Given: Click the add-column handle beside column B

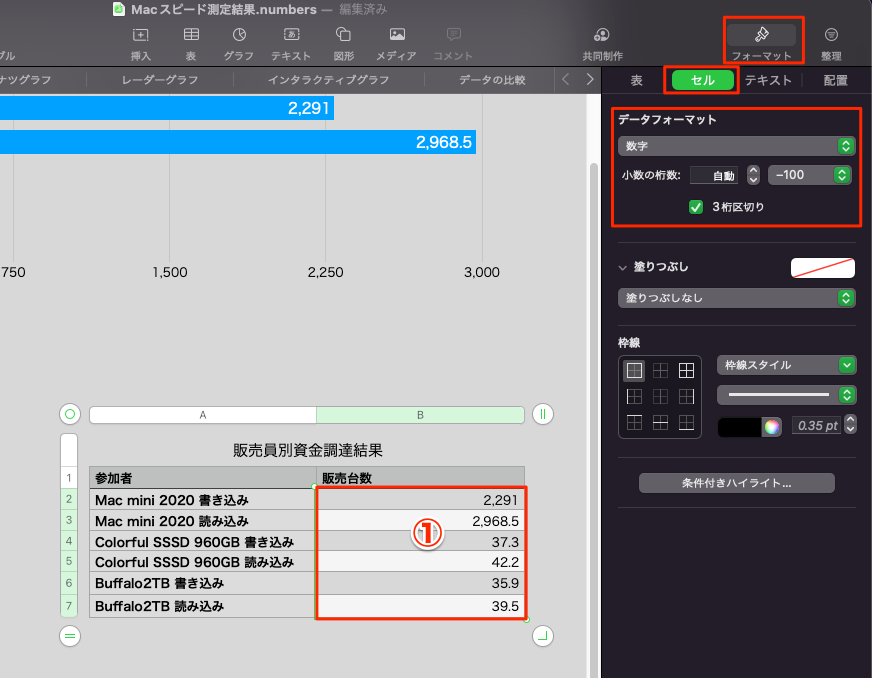Looking at the screenshot, I should click(x=543, y=414).
